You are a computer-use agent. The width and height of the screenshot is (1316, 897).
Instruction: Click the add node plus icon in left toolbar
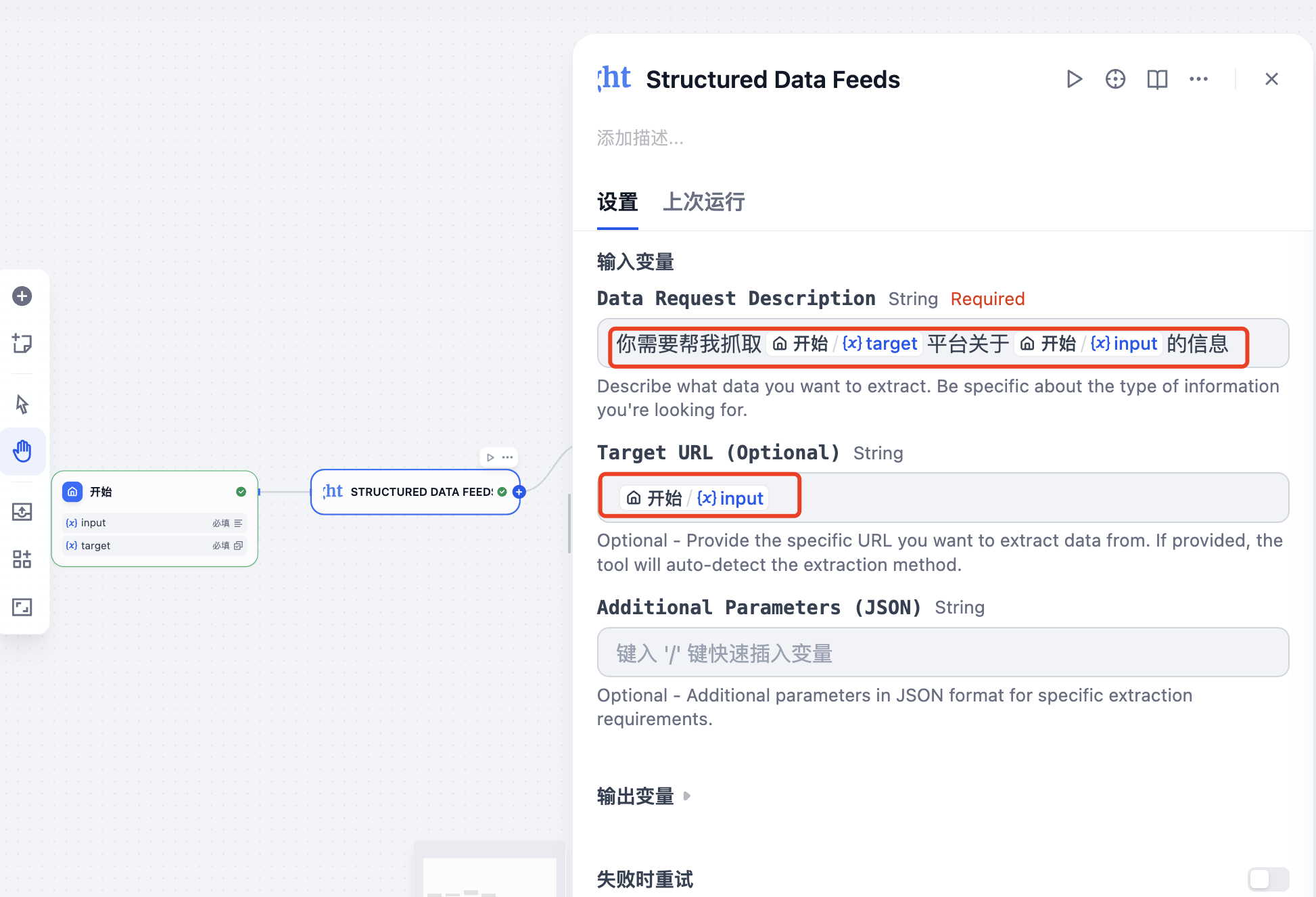pos(22,296)
